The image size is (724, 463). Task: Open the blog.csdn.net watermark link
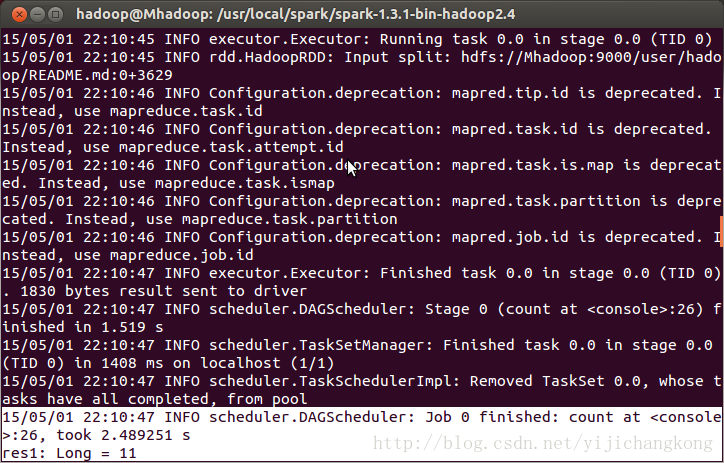(543, 444)
